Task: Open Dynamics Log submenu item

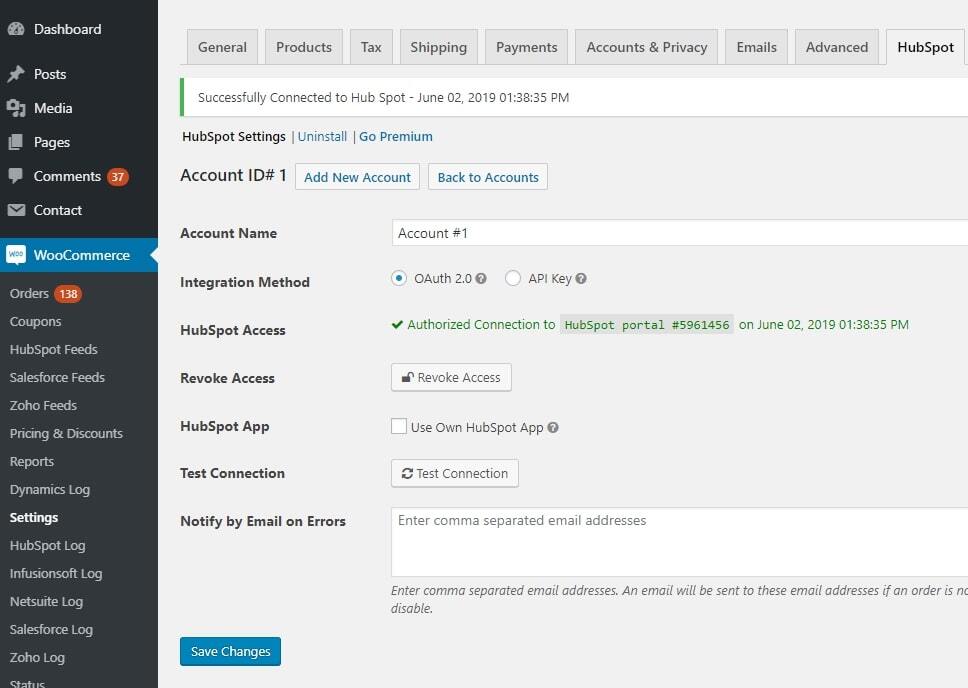Action: coord(50,490)
